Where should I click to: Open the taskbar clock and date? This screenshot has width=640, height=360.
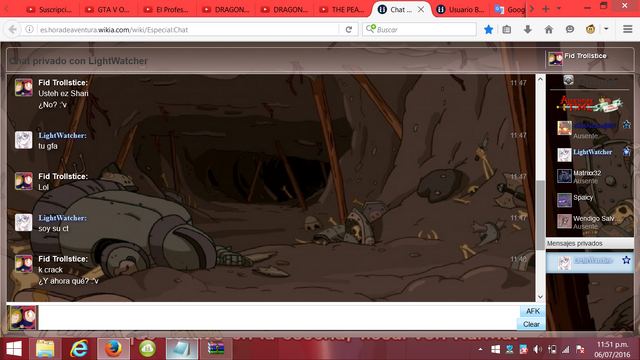(612, 349)
